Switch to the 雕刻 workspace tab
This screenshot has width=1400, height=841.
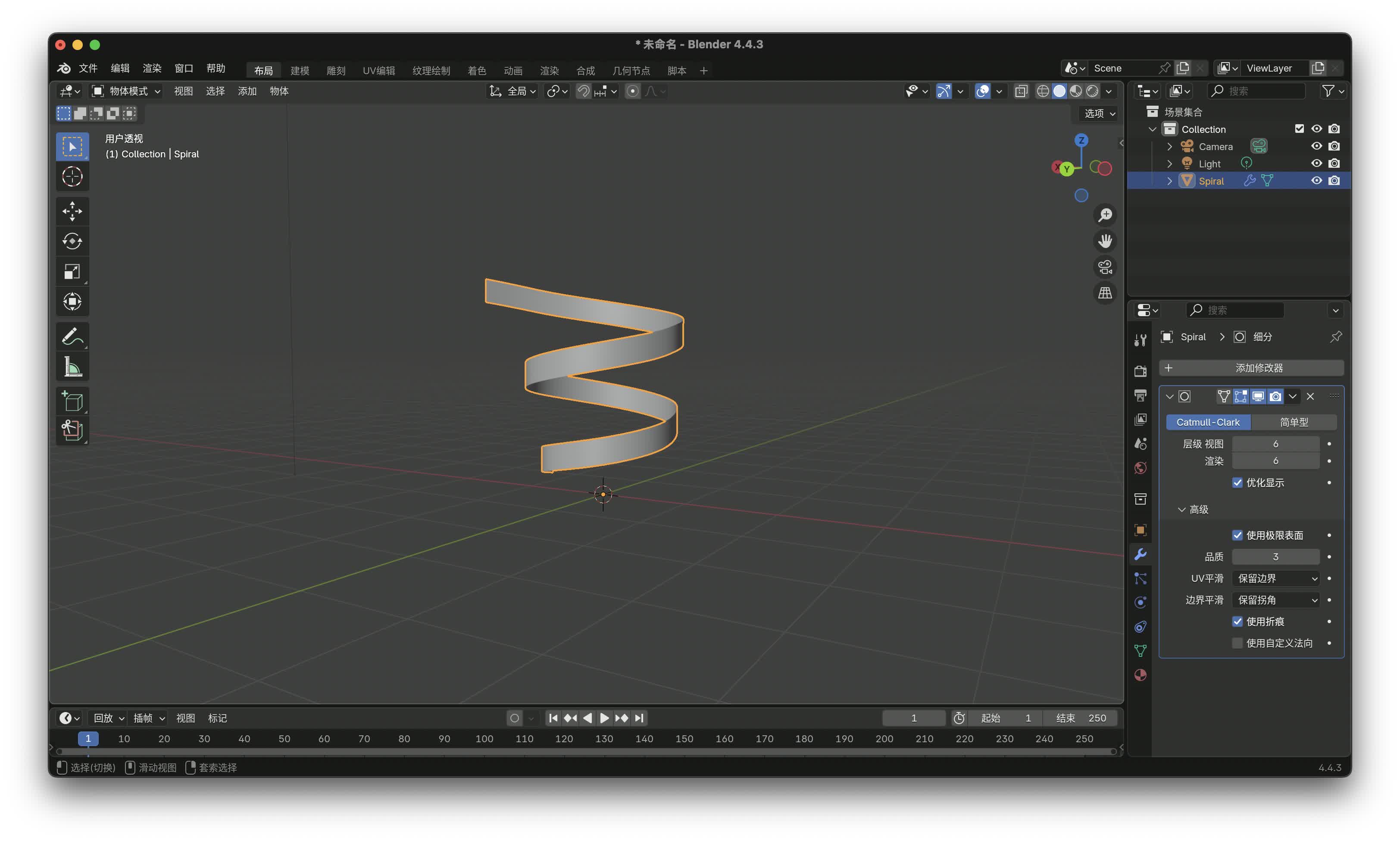click(x=335, y=71)
